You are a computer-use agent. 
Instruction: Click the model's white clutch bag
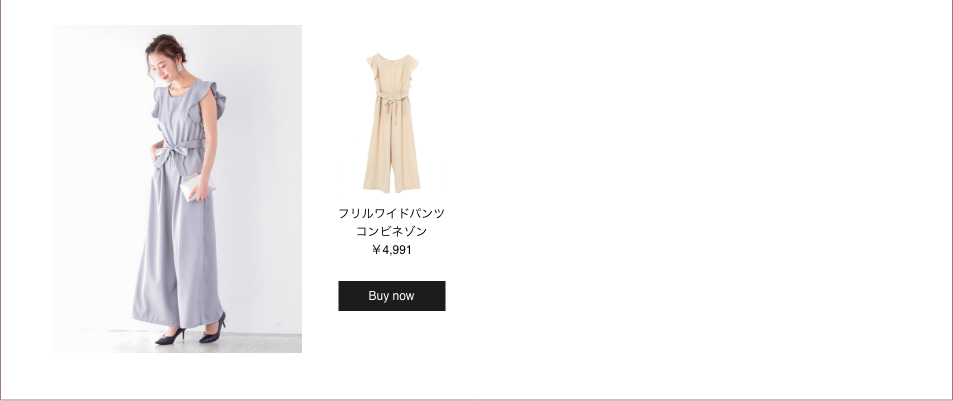(197, 187)
